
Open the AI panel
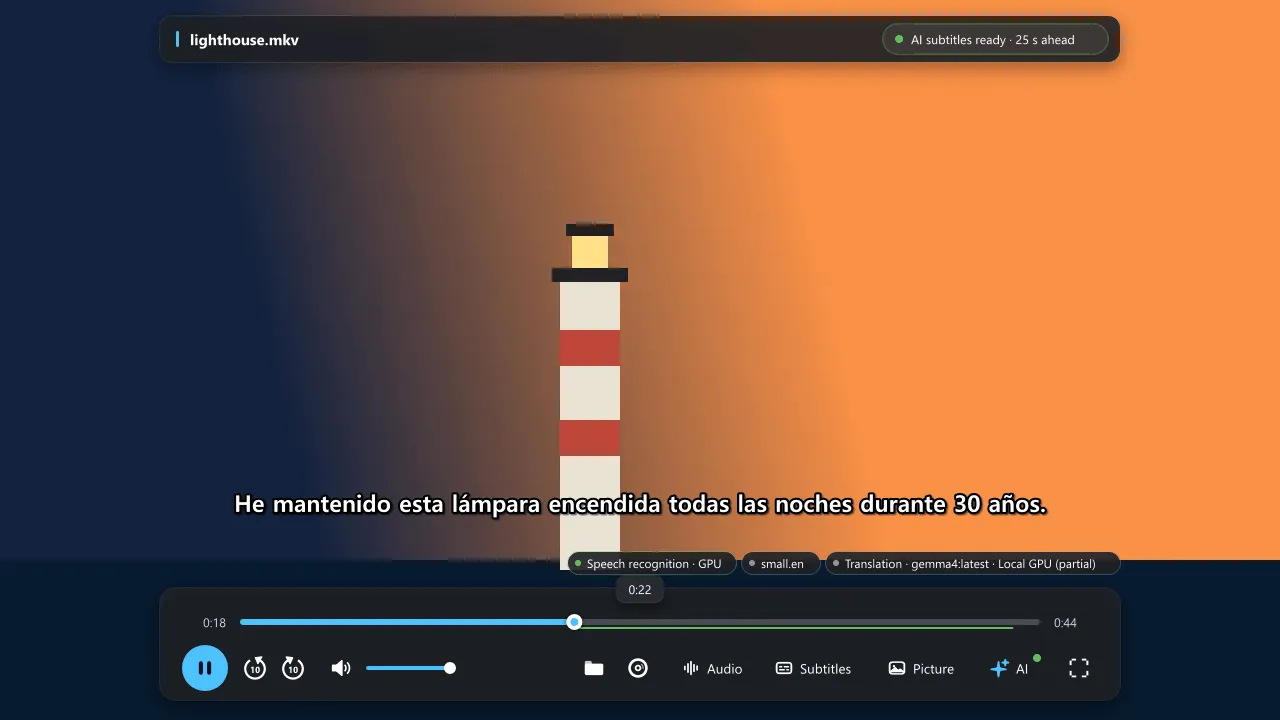(x=1010, y=668)
